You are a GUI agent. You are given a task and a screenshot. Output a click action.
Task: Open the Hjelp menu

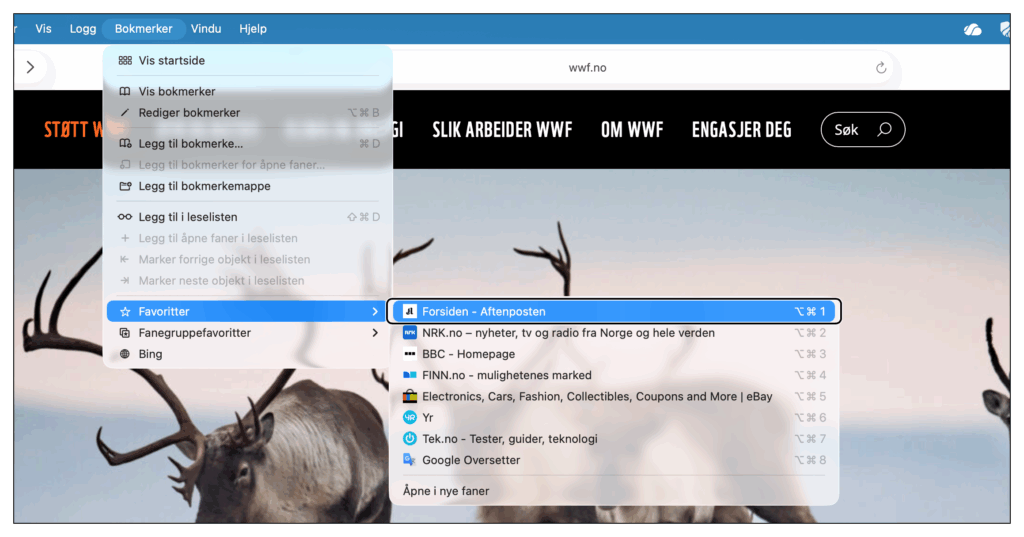[253, 29]
